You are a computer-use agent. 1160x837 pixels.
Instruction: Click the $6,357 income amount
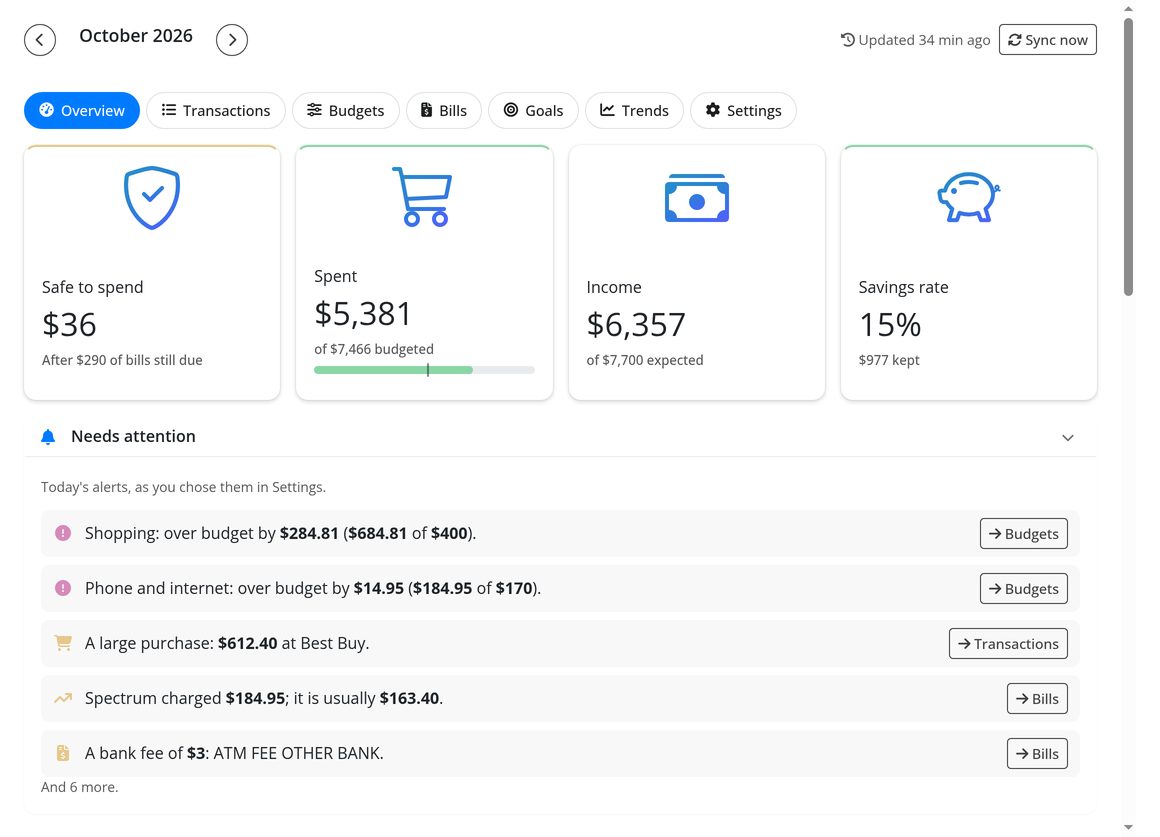(635, 324)
